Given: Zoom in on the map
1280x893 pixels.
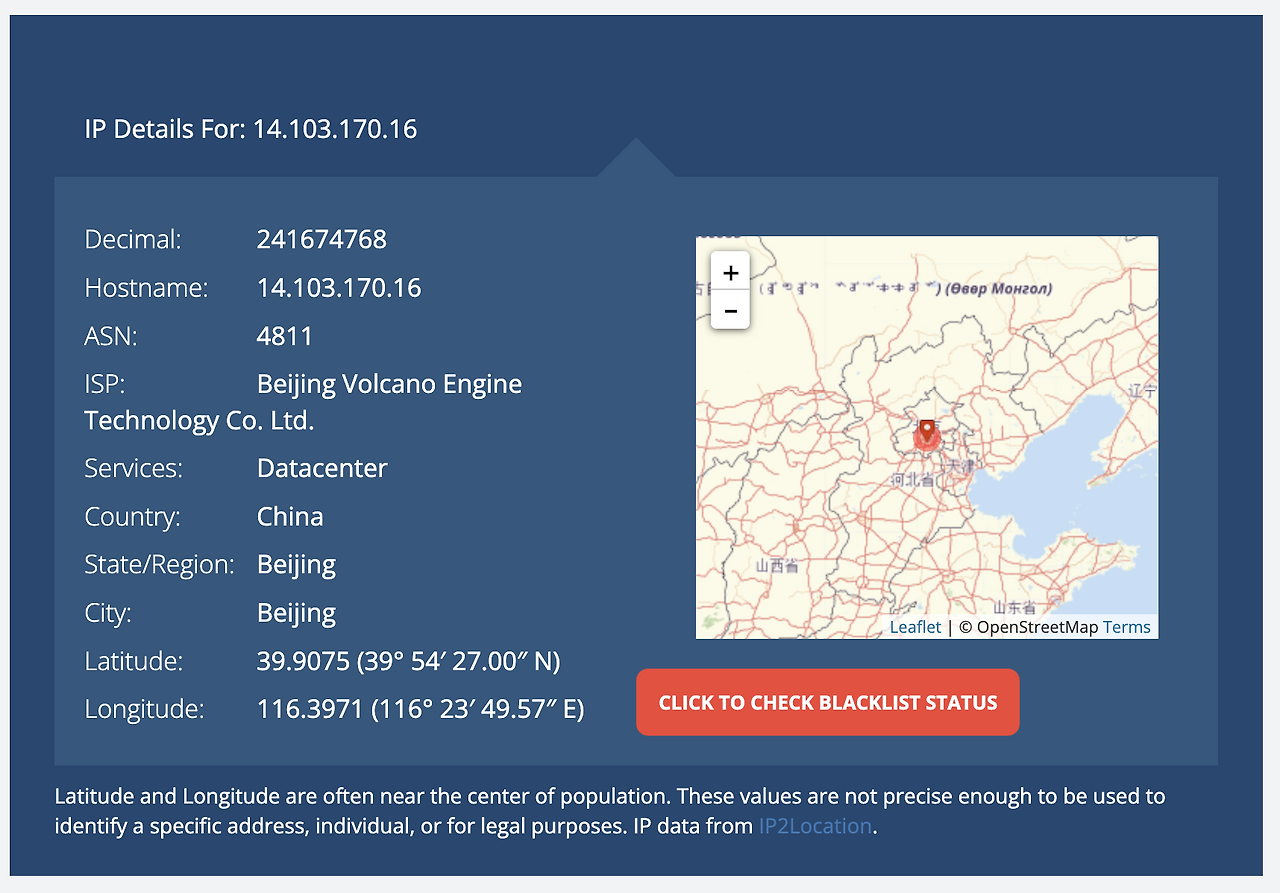Looking at the screenshot, I should point(730,271).
